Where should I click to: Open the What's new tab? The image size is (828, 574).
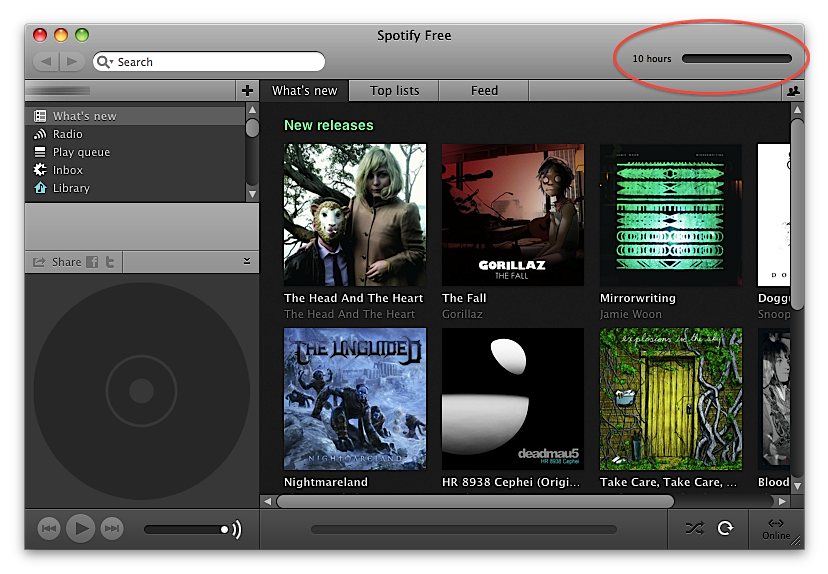point(305,91)
